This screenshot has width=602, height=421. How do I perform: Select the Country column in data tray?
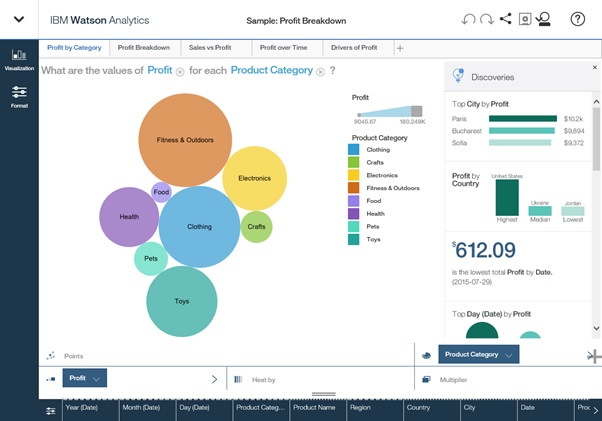click(x=418, y=408)
